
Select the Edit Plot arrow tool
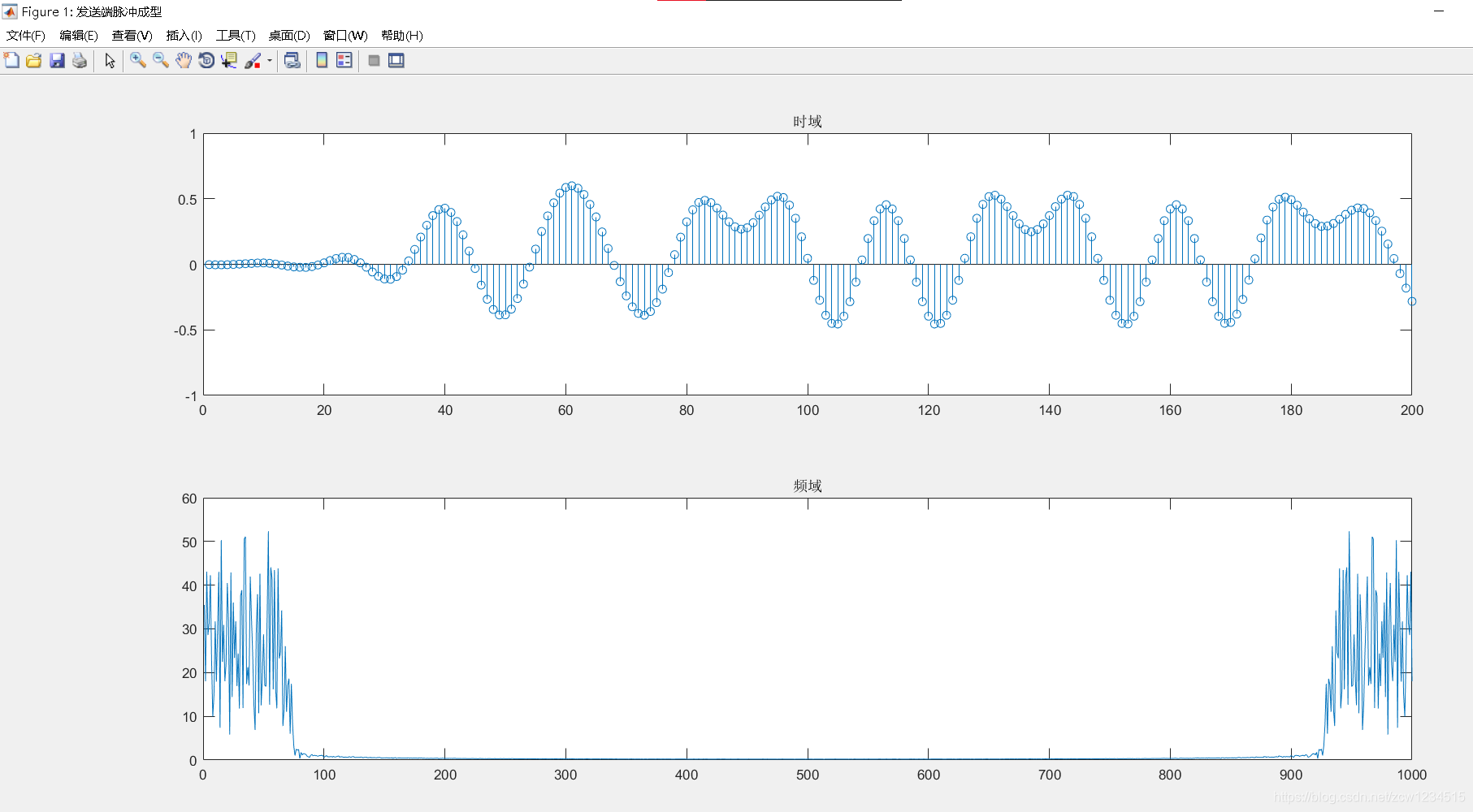110,60
